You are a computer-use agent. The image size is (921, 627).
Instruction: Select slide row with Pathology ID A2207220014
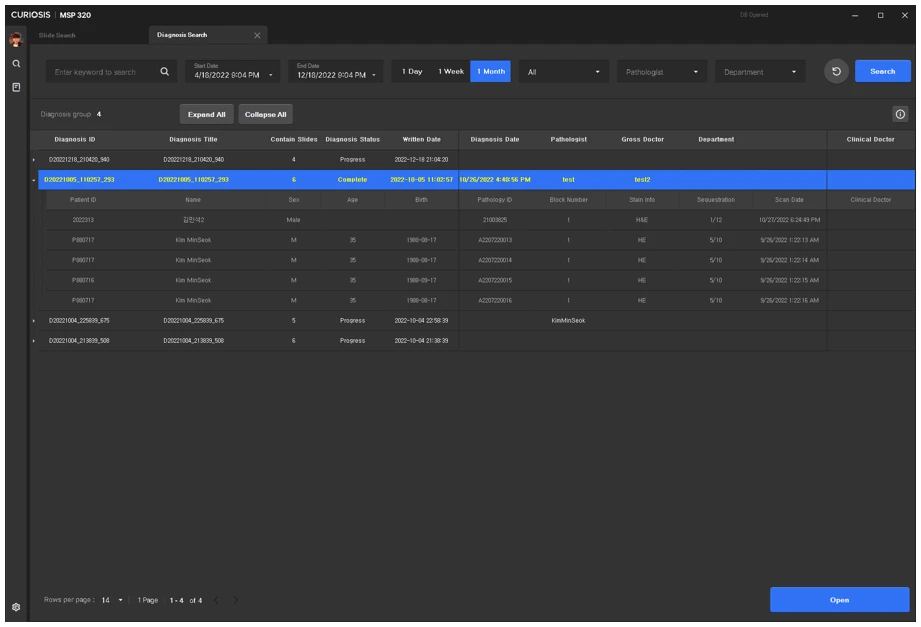(480, 260)
